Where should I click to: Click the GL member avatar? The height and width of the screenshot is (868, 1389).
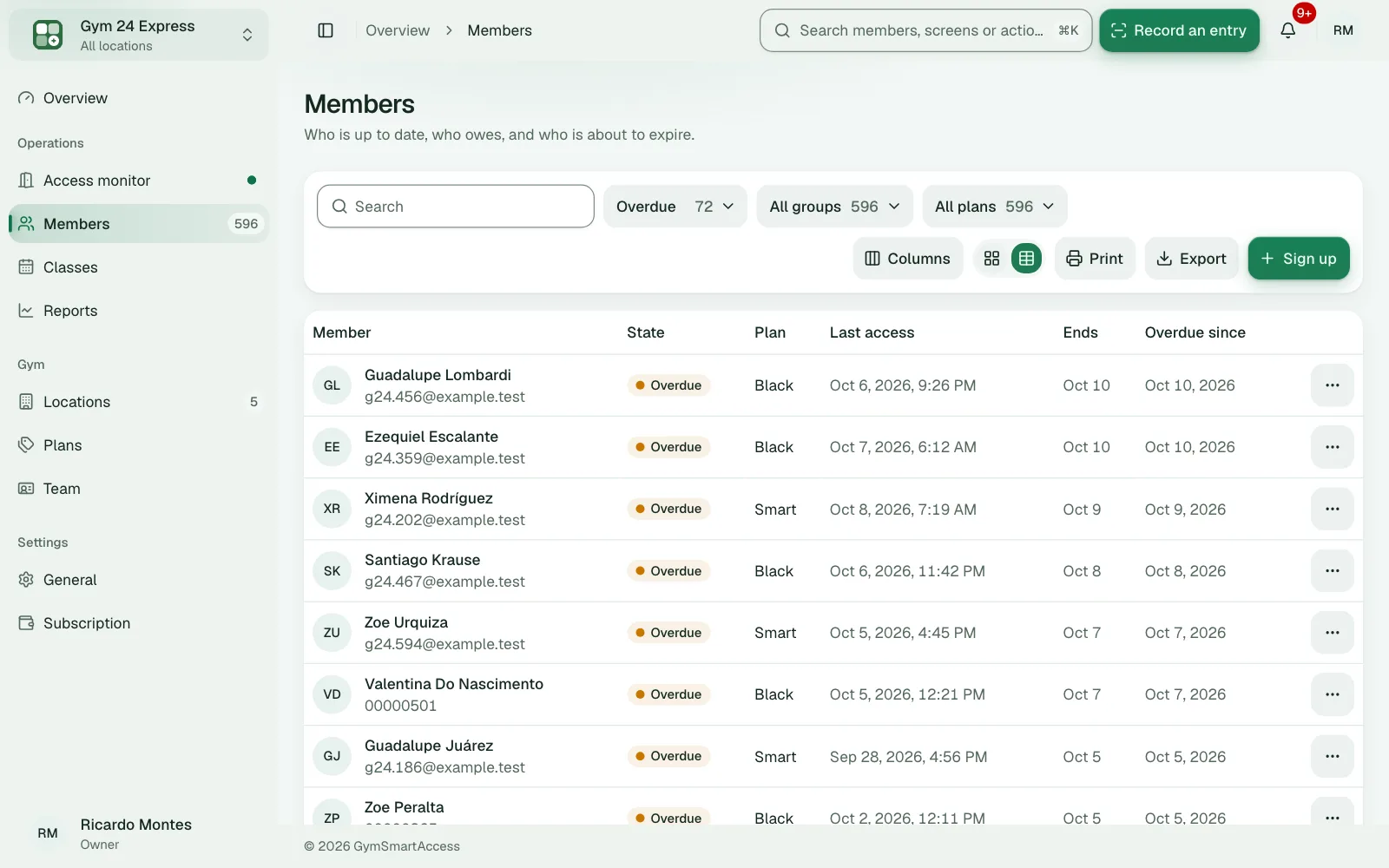click(x=332, y=385)
